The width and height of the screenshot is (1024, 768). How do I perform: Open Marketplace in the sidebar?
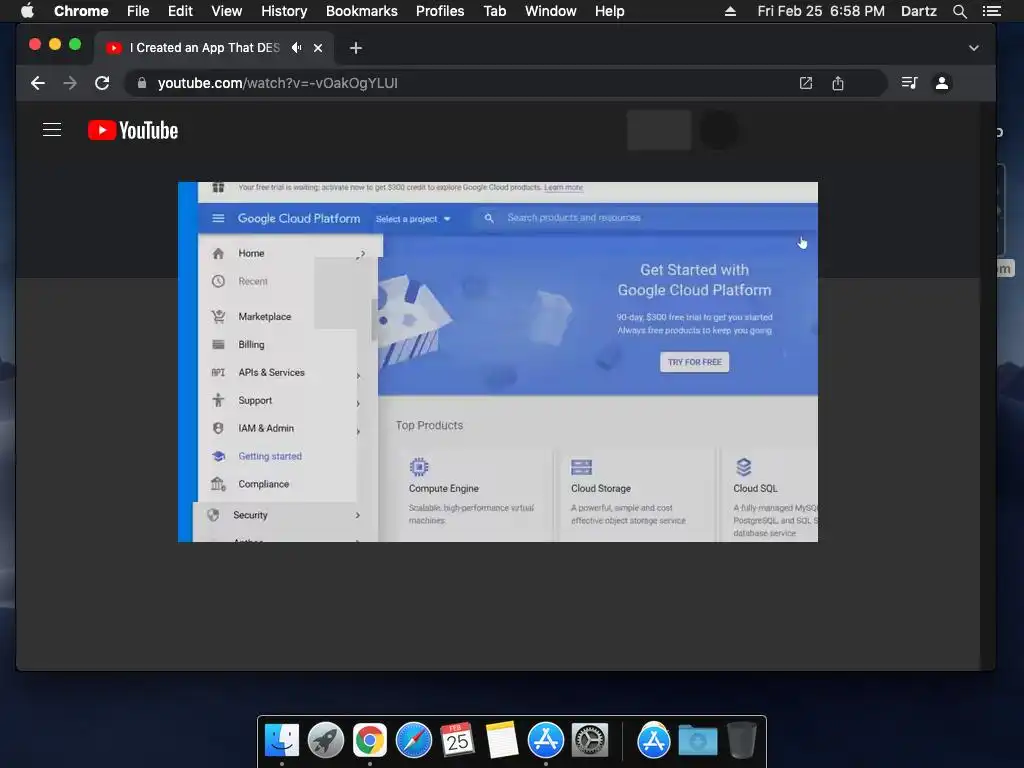264,317
